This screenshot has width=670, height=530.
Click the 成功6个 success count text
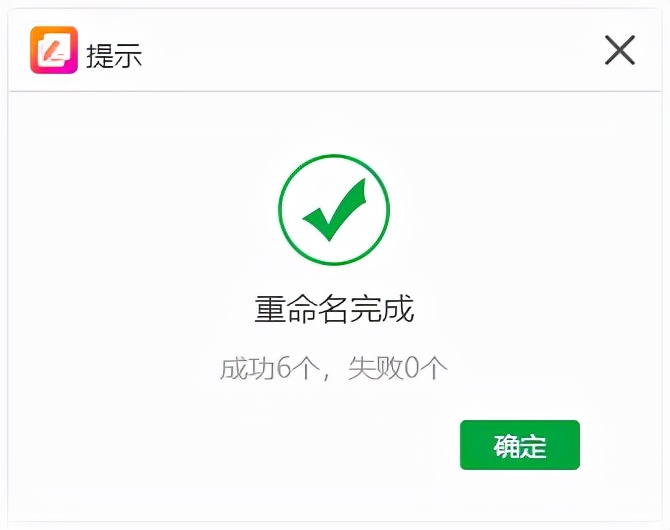(270, 368)
